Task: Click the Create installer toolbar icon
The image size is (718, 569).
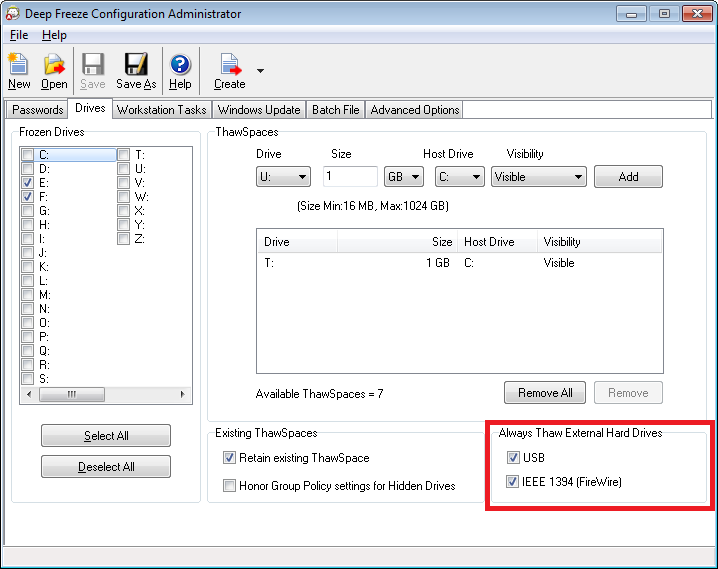Action: [230, 66]
